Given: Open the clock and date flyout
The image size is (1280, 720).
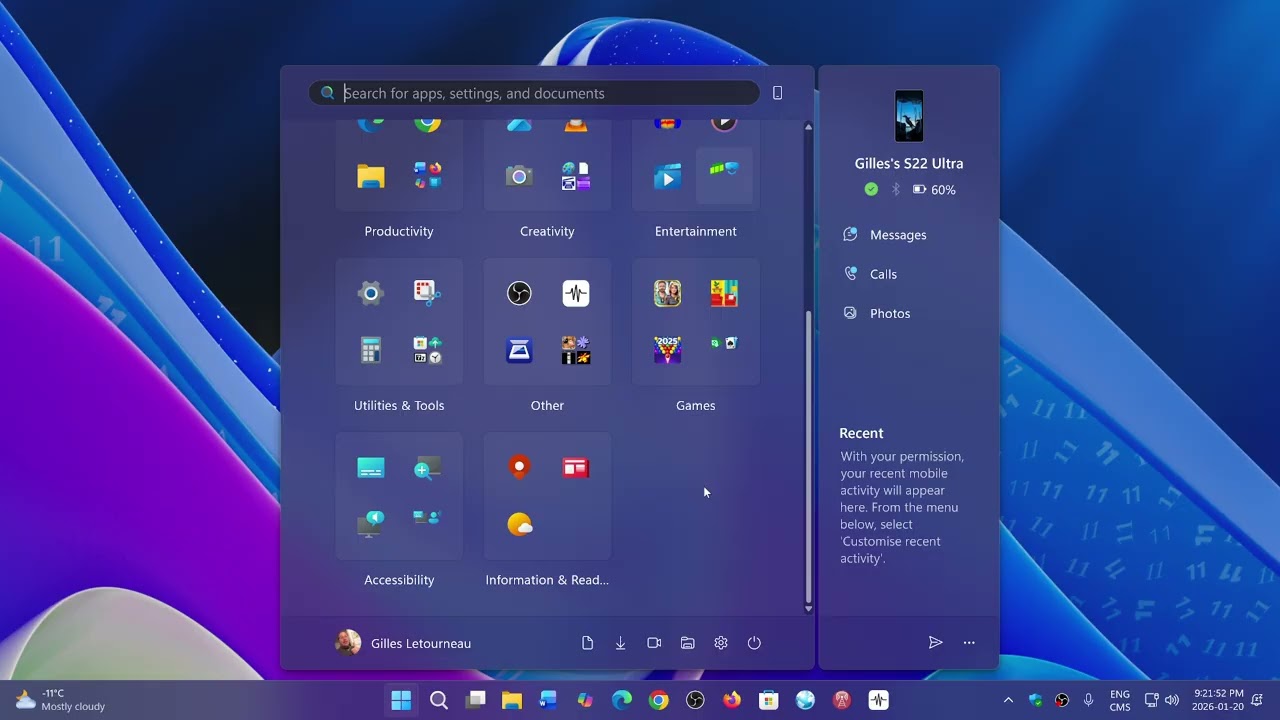Looking at the screenshot, I should point(1218,700).
